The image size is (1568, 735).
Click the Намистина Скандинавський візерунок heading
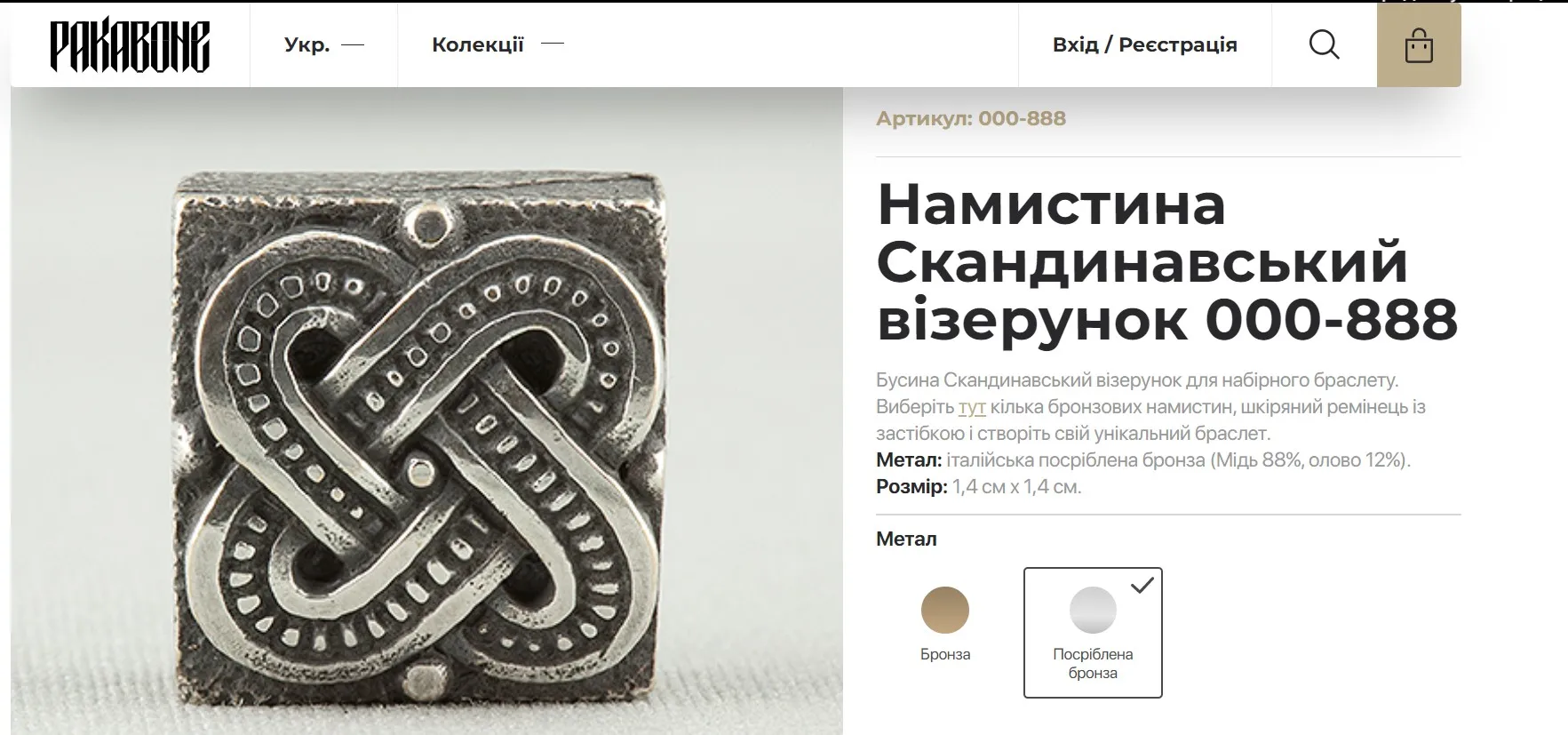point(1166,262)
